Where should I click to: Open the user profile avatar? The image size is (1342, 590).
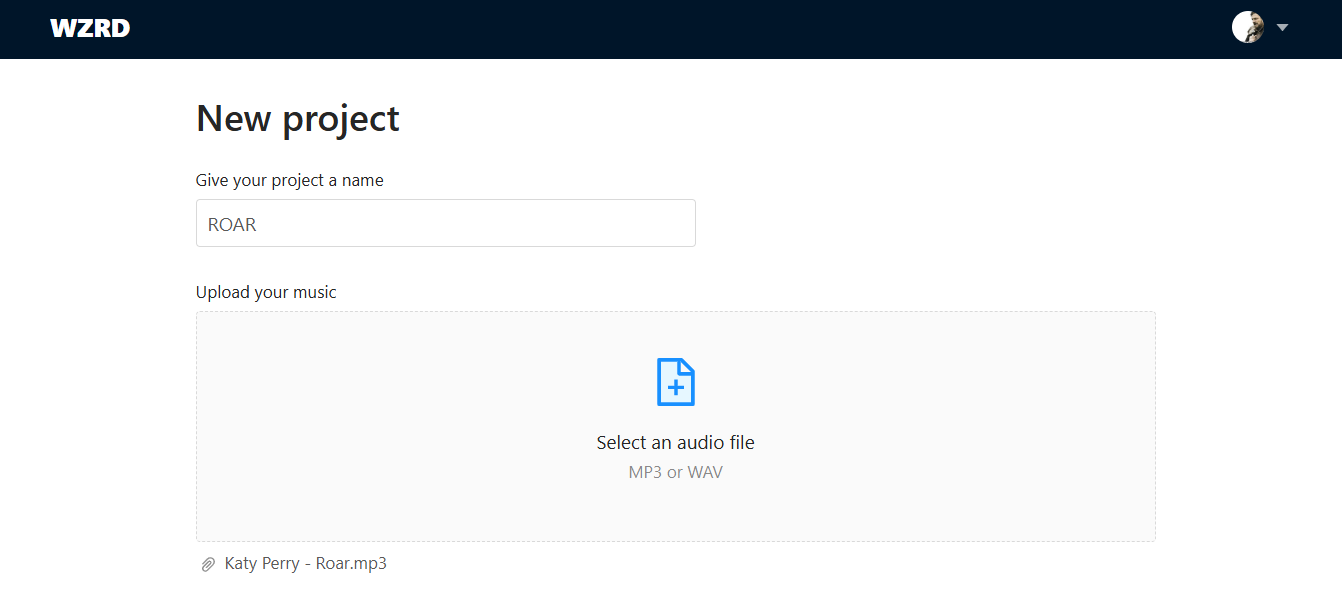point(1247,27)
